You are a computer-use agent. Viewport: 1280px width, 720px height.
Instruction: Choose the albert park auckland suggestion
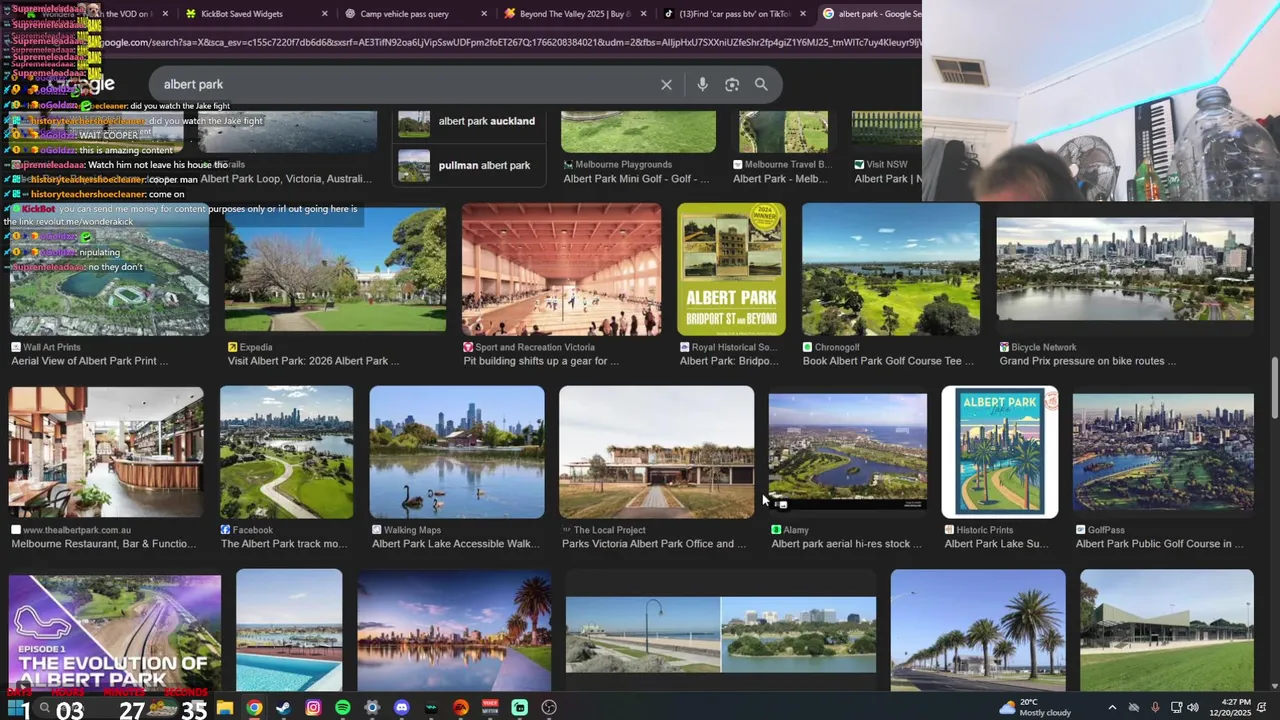click(467, 122)
